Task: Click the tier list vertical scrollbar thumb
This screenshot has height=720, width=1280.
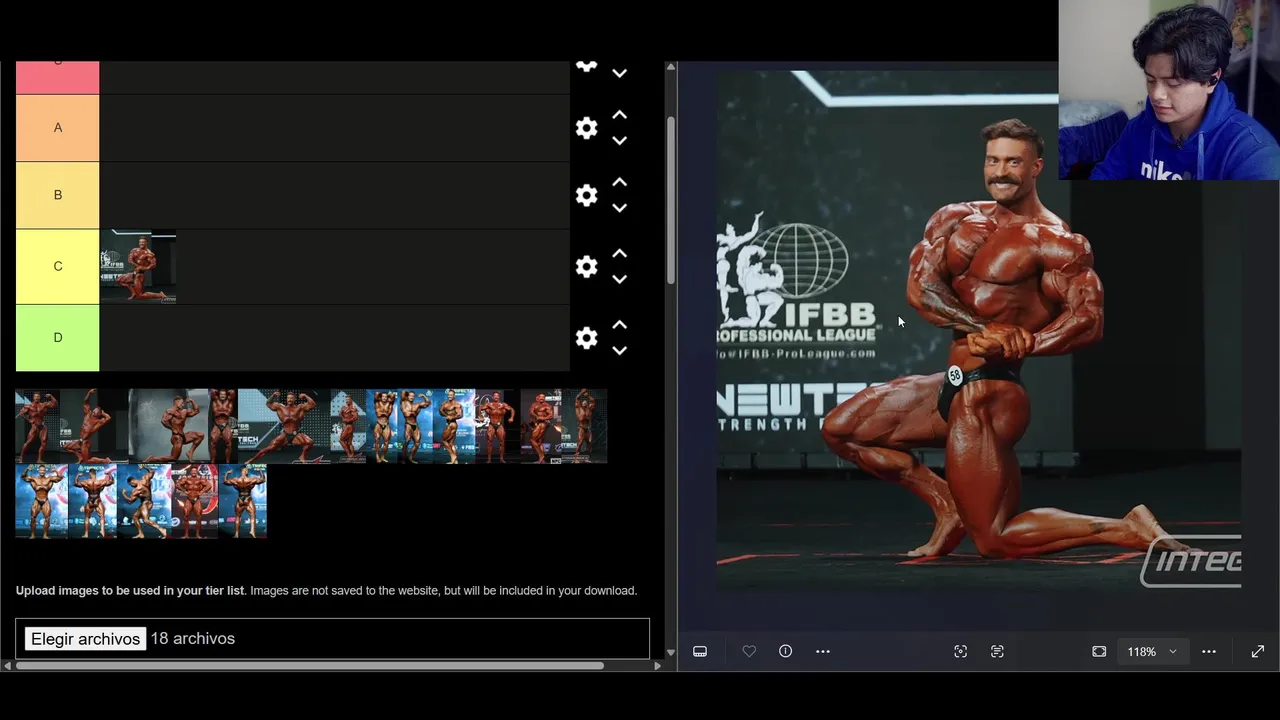Action: [x=671, y=200]
